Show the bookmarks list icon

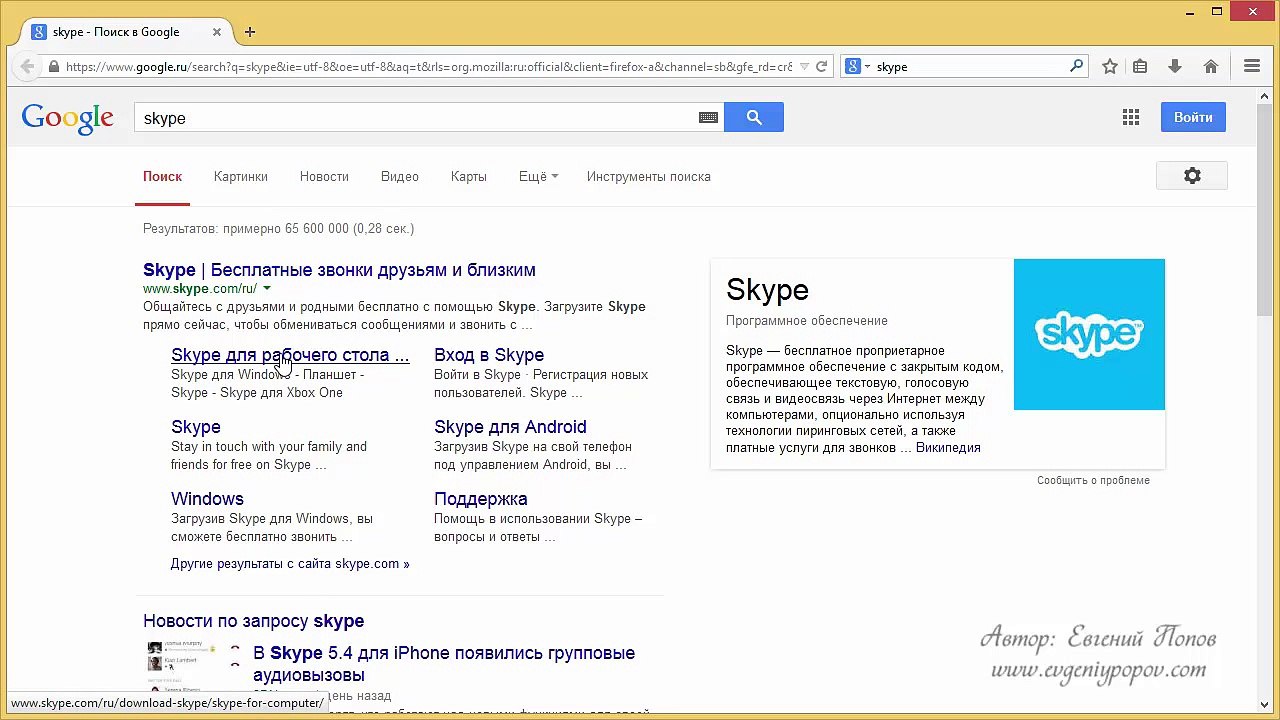(x=1140, y=67)
